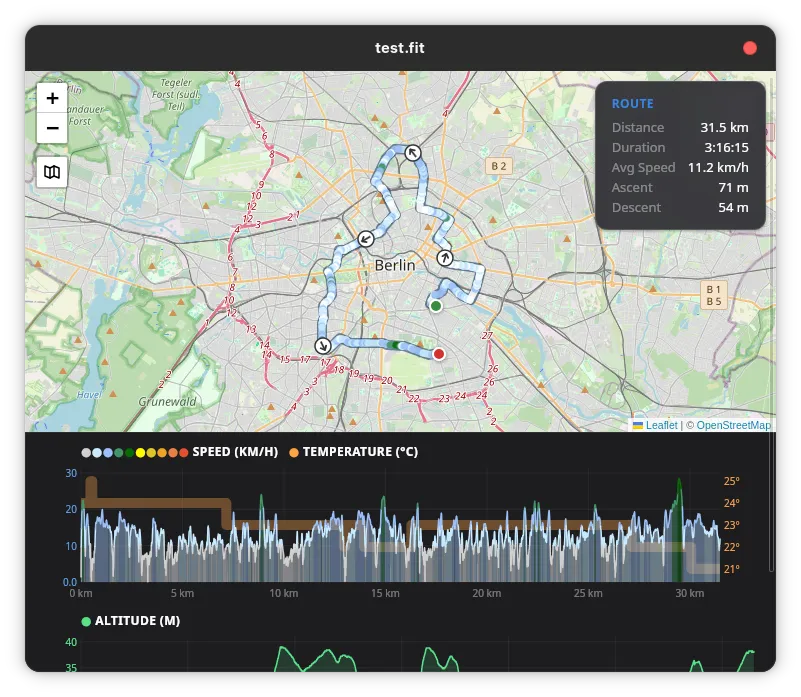
Task: Click the orange temperature legend dot
Action: 294,452
